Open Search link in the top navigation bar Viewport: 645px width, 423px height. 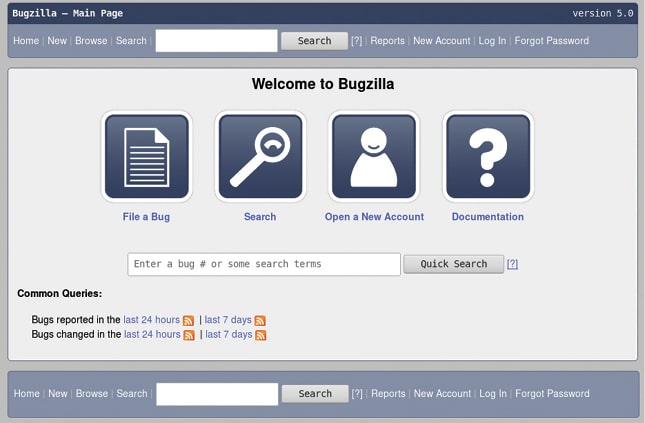click(131, 41)
